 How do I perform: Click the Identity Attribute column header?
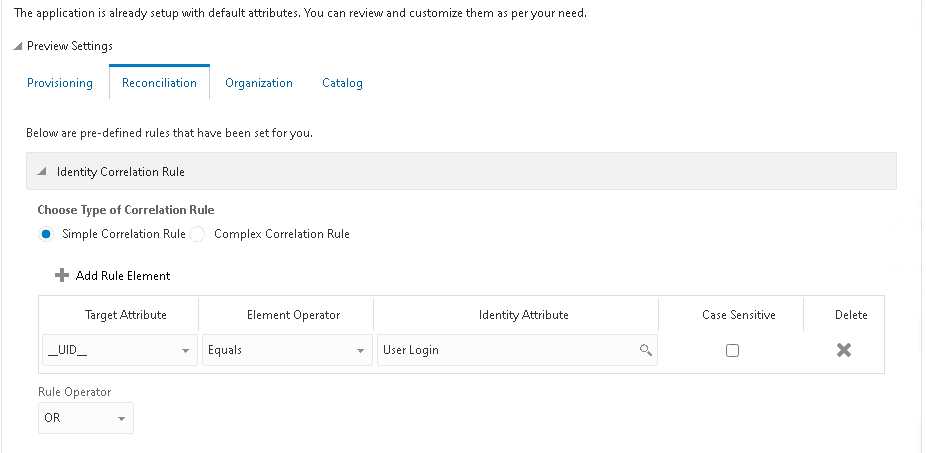[523, 315]
